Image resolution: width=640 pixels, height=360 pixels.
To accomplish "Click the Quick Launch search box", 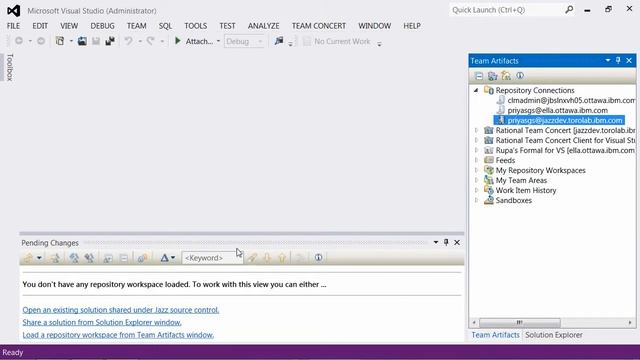I will 507,10.
